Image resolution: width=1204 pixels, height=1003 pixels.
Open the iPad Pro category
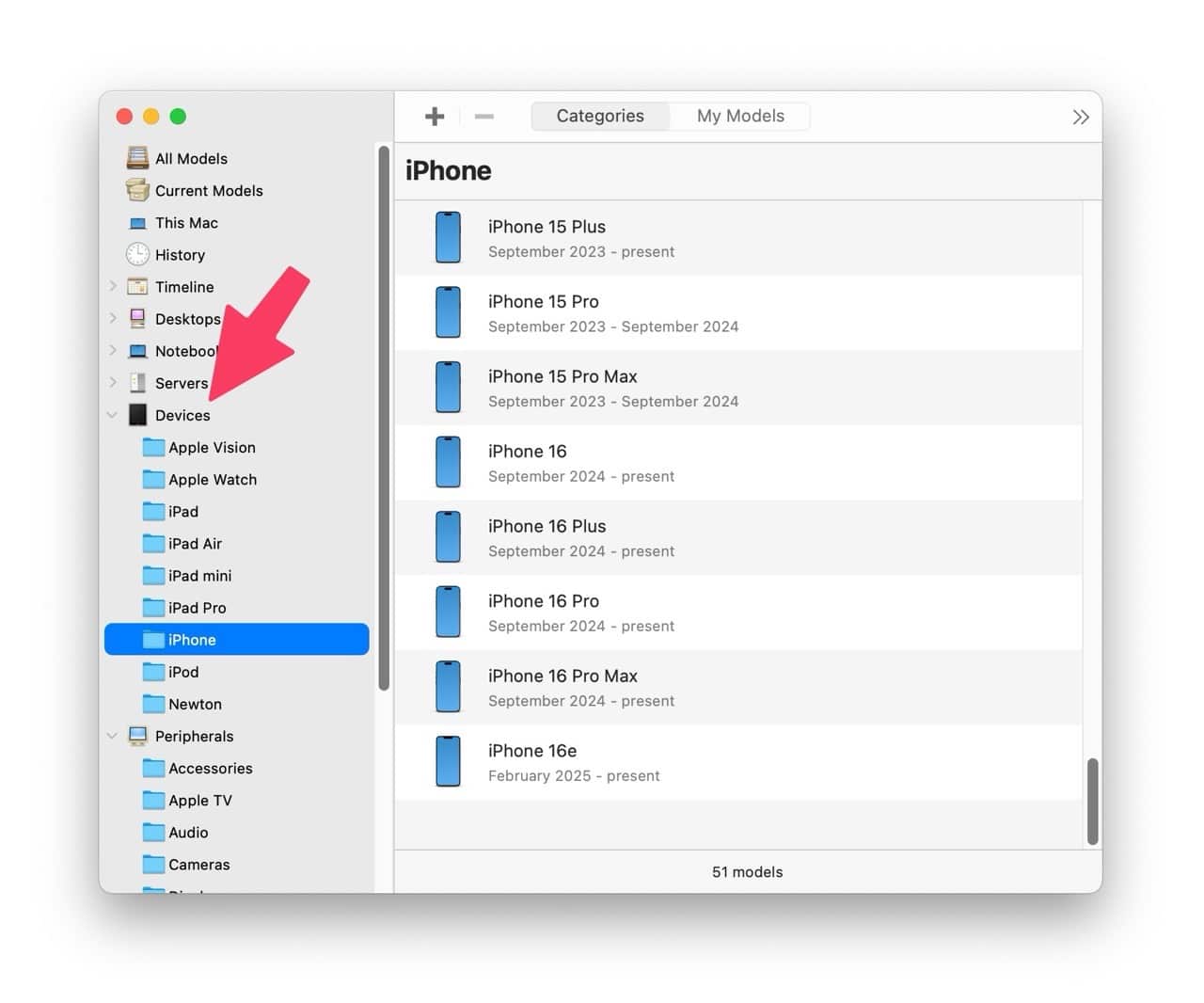click(236, 607)
